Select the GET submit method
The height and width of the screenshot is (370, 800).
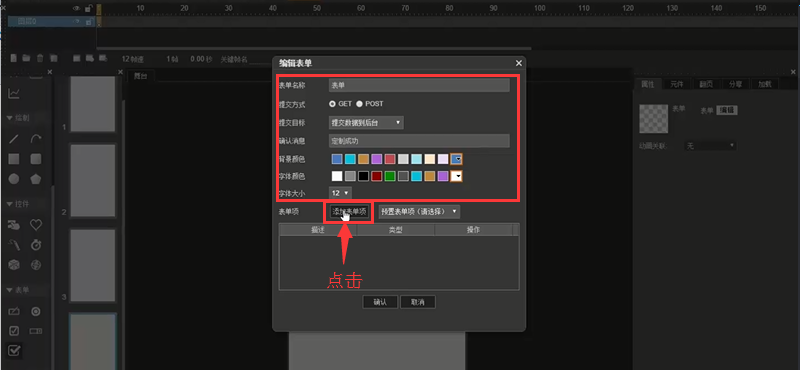[x=333, y=104]
